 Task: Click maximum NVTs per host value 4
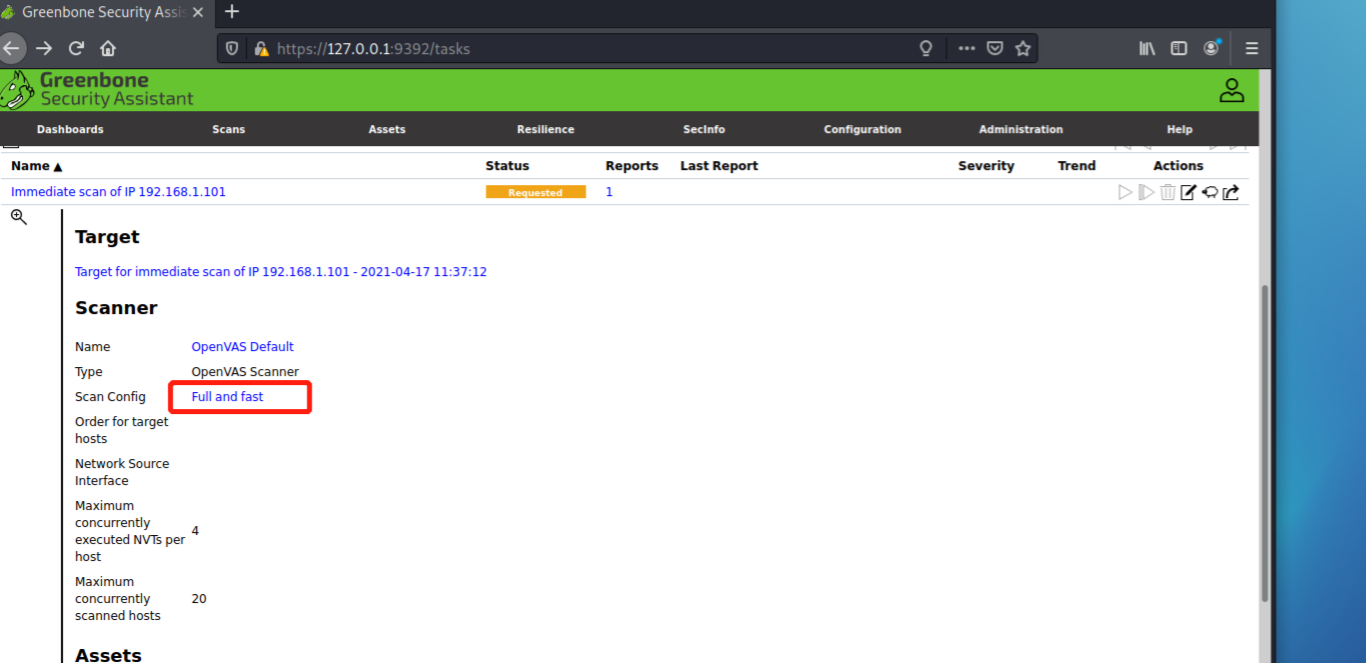[195, 531]
